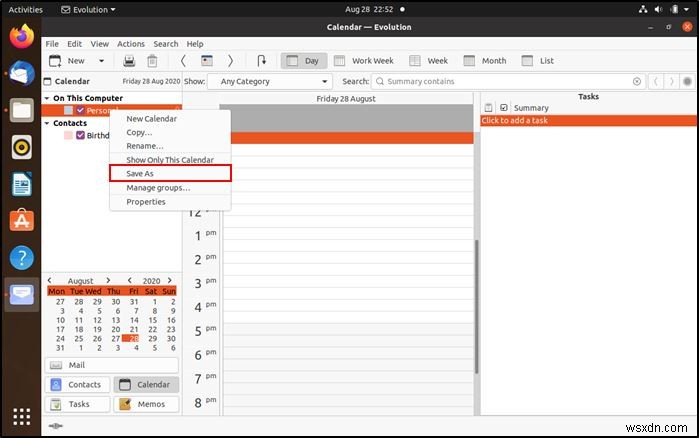Go to next year in mini calendar
699x438 pixels.
[169, 280]
